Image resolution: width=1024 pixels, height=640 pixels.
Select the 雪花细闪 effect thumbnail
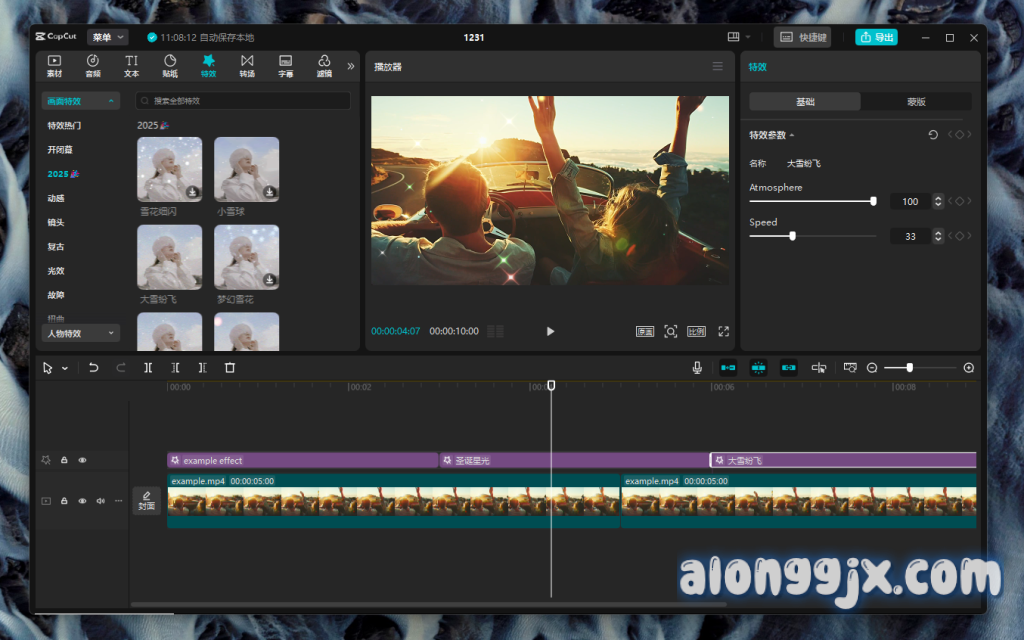(169, 170)
